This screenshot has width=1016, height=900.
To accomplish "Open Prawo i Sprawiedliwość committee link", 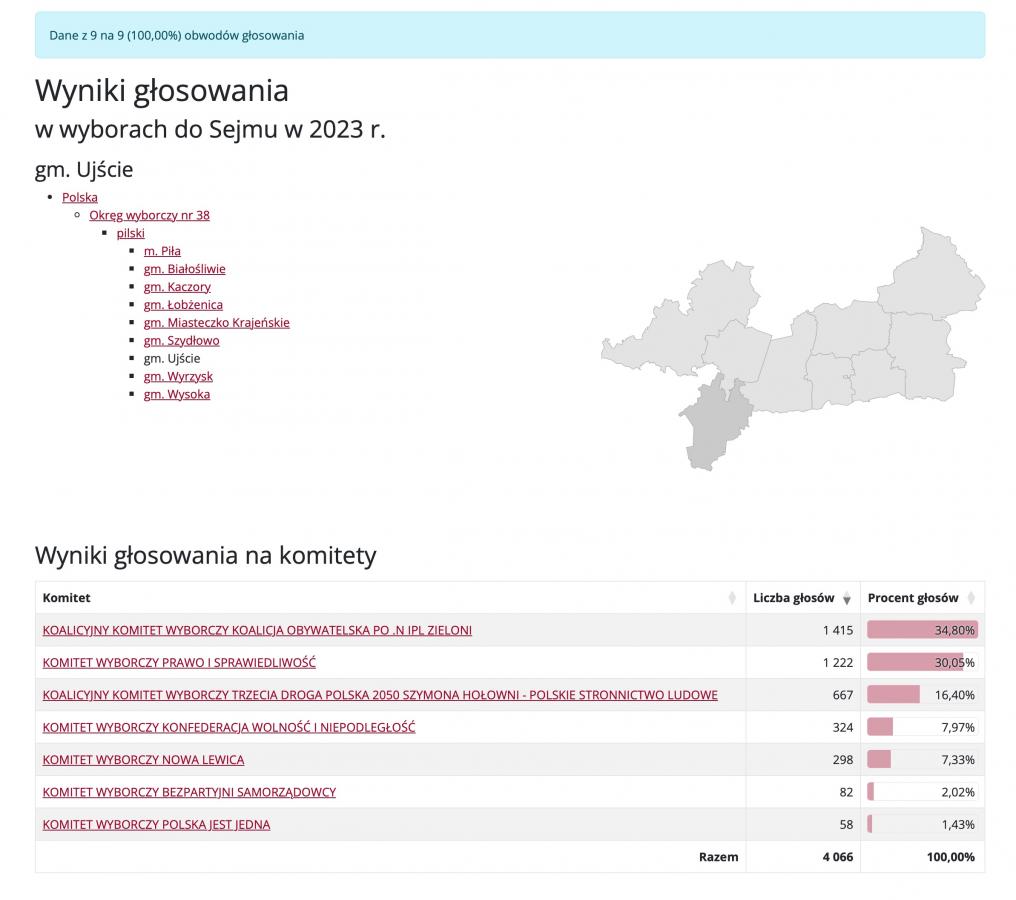I will pos(179,662).
